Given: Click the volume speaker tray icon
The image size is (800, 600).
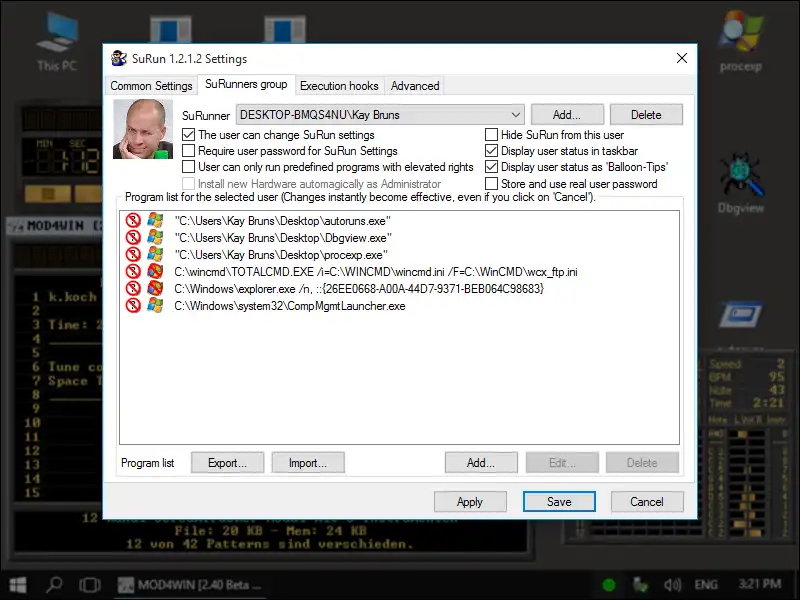Looking at the screenshot, I should [672, 585].
